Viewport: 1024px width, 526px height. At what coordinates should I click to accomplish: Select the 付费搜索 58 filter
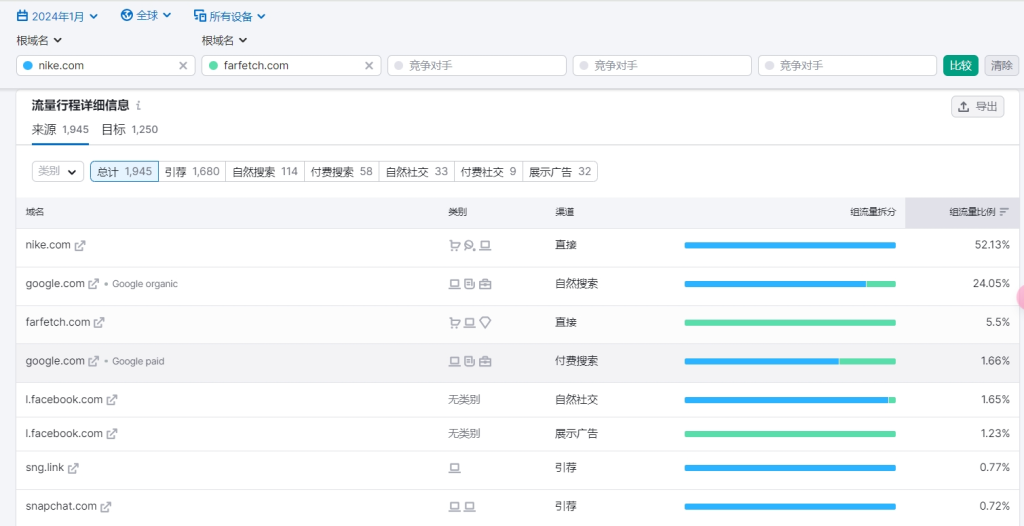pos(342,171)
